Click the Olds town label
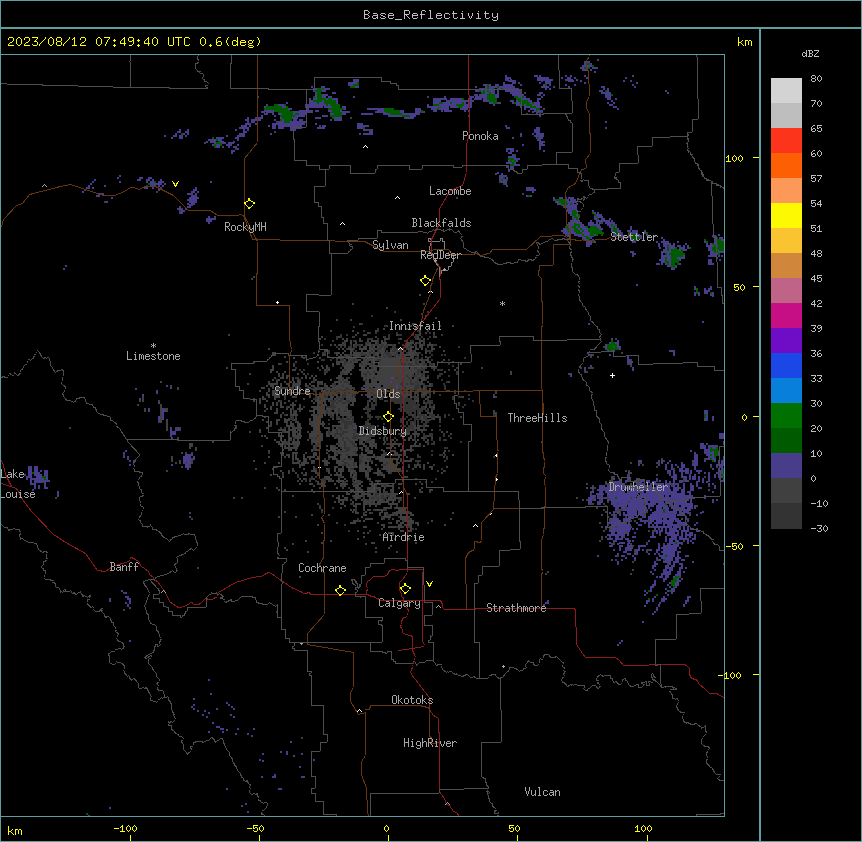The height and width of the screenshot is (842, 862). point(388,394)
